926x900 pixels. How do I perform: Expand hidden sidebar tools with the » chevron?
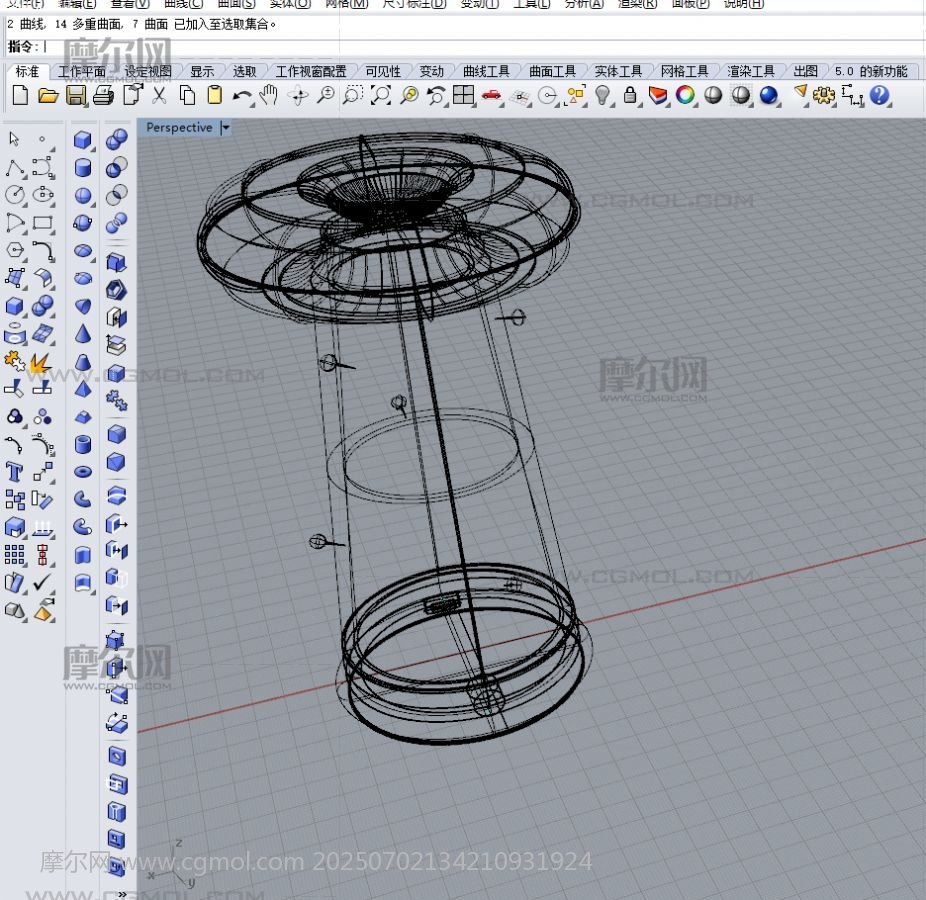[x=122, y=894]
